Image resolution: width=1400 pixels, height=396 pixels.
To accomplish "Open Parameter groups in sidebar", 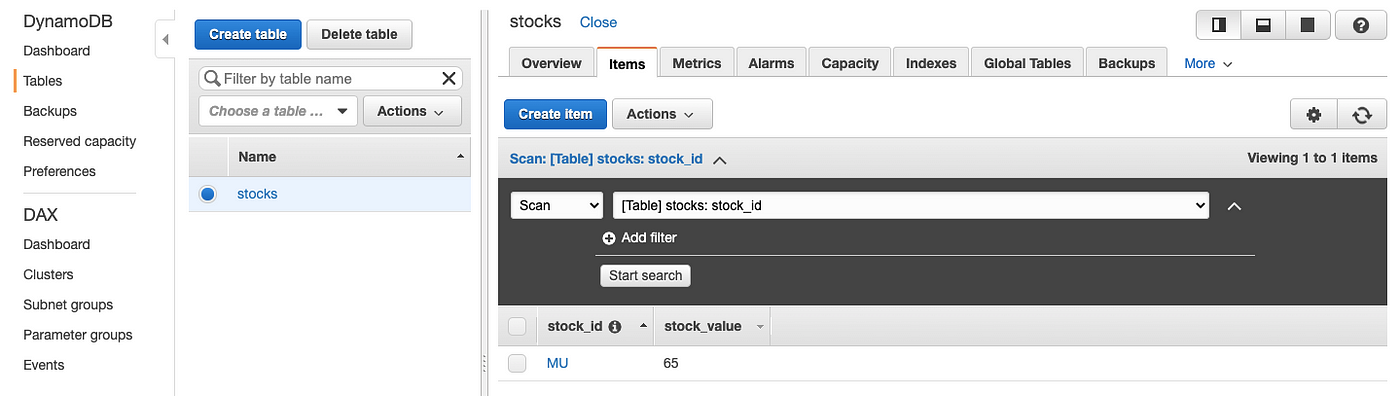I will tap(78, 335).
